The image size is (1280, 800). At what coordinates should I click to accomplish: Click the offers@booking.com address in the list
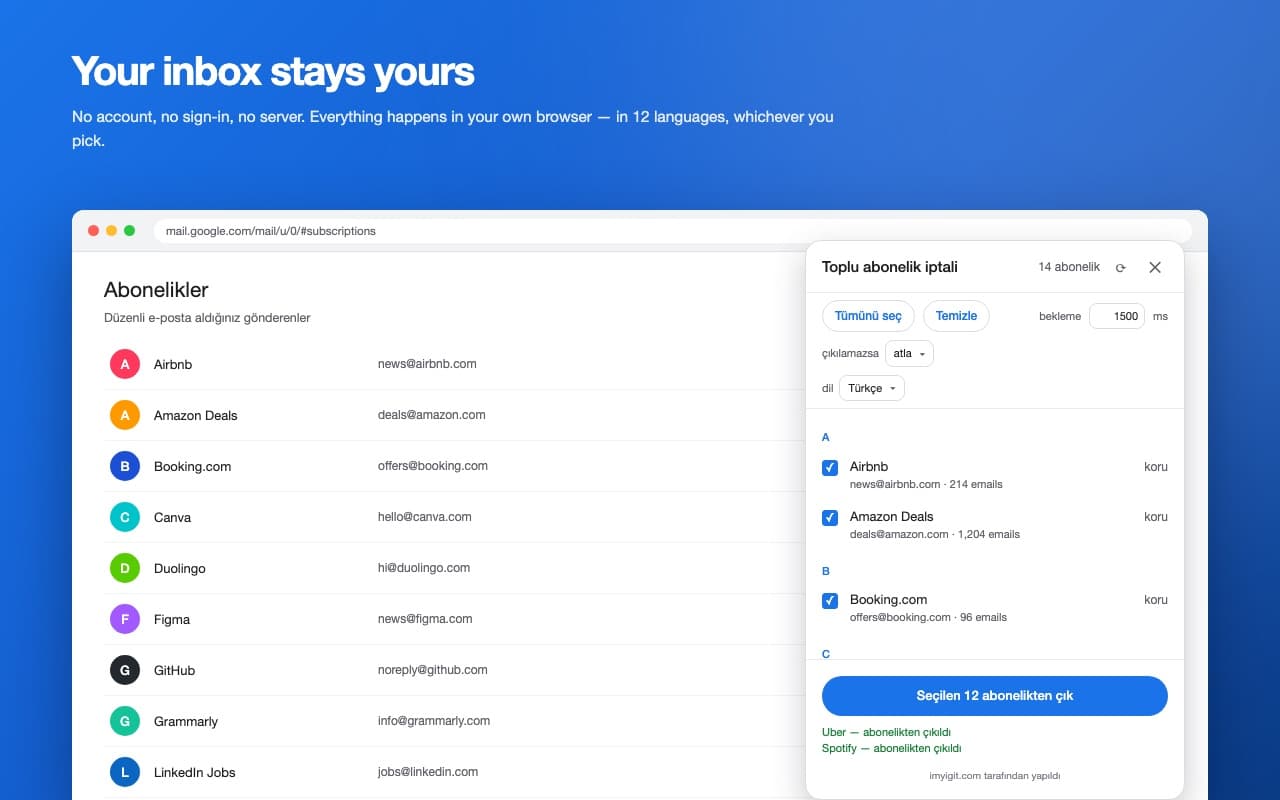(x=433, y=466)
